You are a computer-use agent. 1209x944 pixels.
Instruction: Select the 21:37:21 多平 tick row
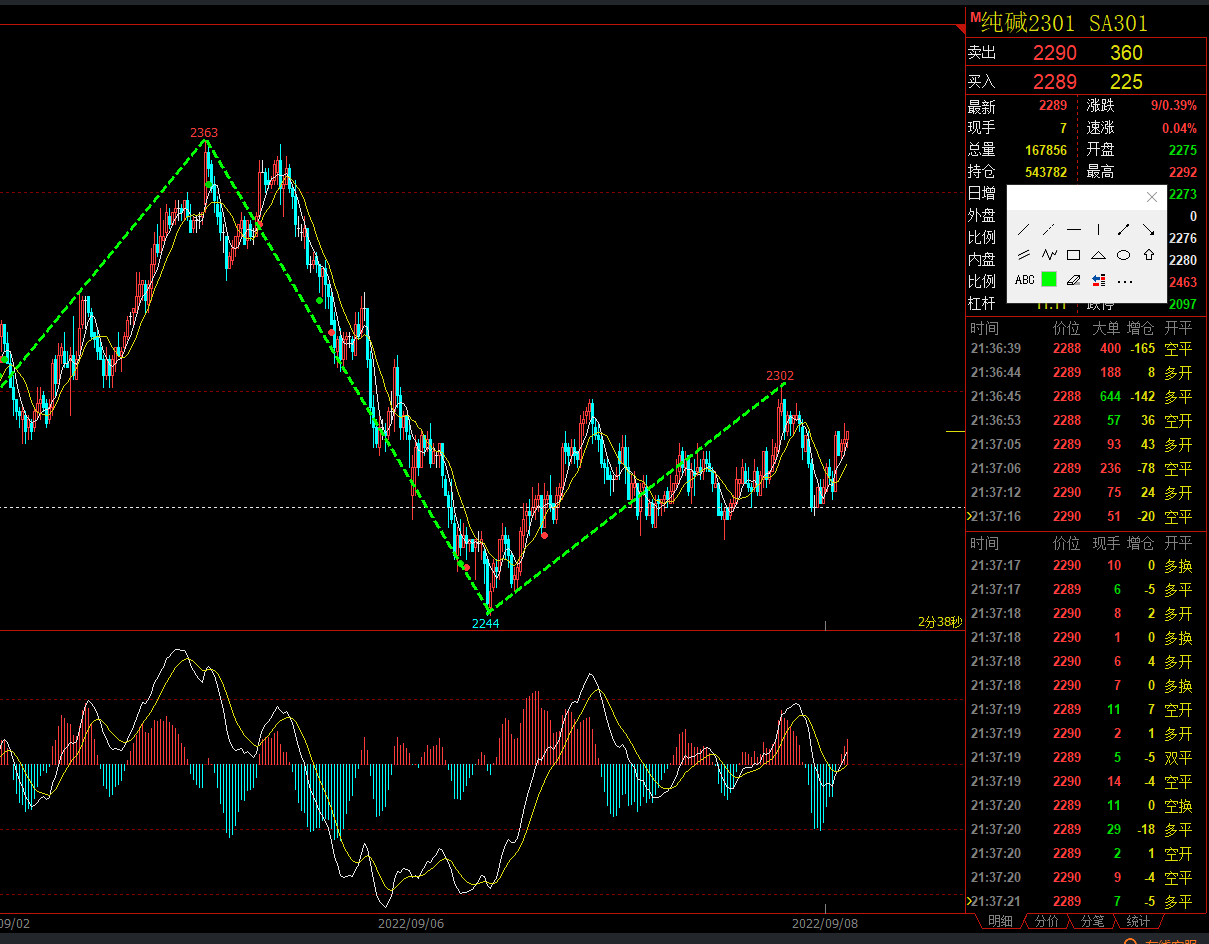pyautogui.click(x=1086, y=902)
